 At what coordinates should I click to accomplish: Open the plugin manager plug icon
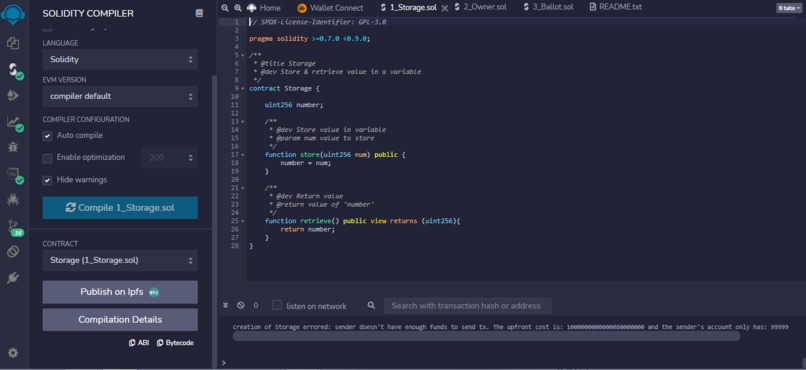pos(13,278)
